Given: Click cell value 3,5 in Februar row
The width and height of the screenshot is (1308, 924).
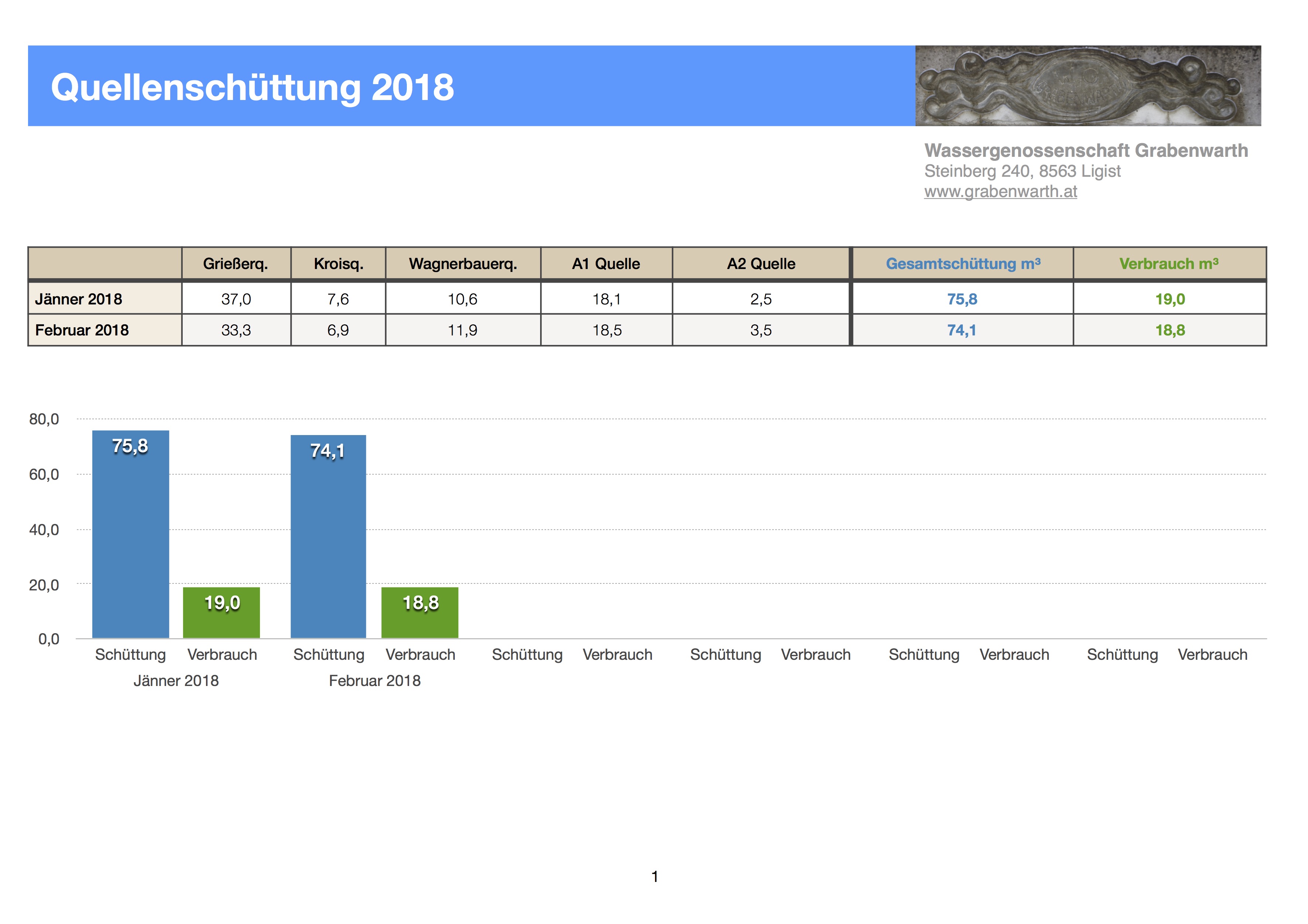Looking at the screenshot, I should 761,330.
